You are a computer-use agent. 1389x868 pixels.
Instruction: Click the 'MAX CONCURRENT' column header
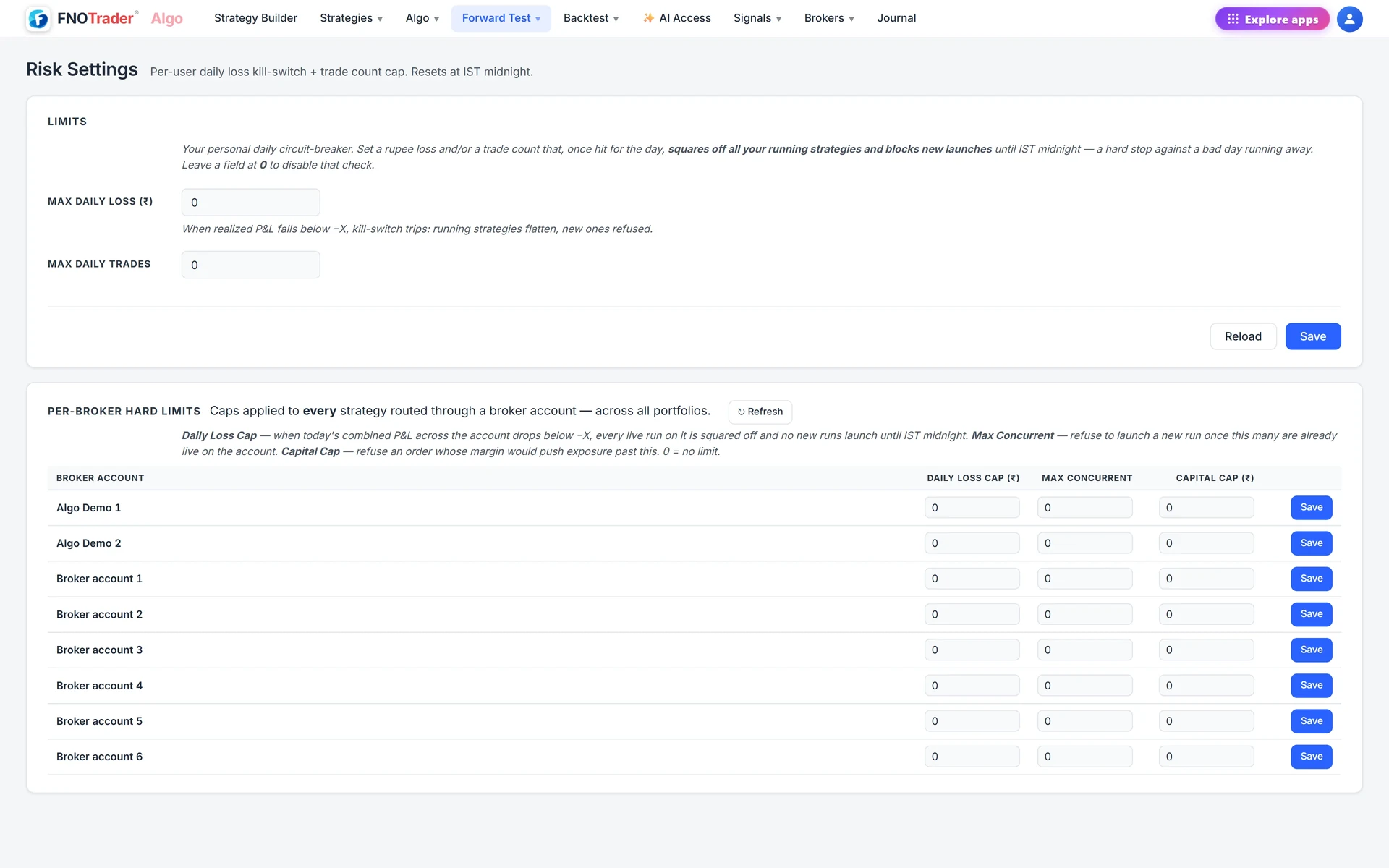click(x=1087, y=478)
